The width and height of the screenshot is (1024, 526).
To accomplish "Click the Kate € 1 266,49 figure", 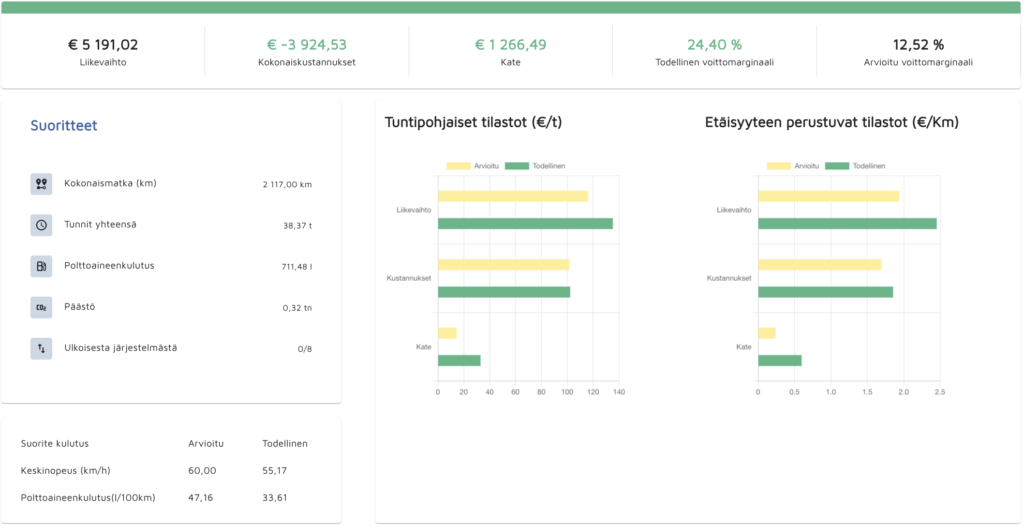I will click(x=511, y=45).
